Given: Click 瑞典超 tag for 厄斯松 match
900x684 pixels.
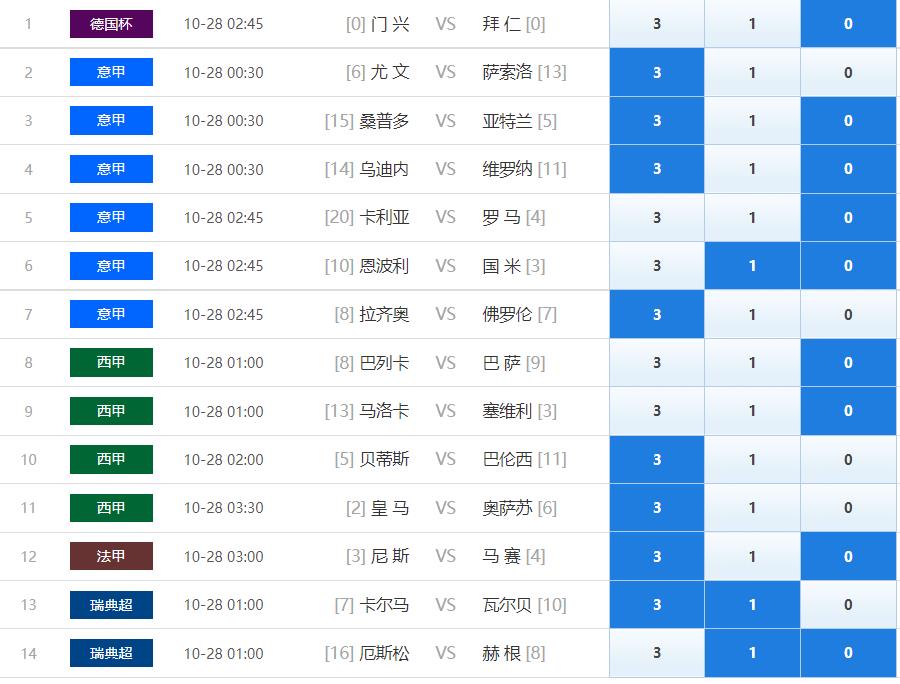Looking at the screenshot, I should point(111,653).
